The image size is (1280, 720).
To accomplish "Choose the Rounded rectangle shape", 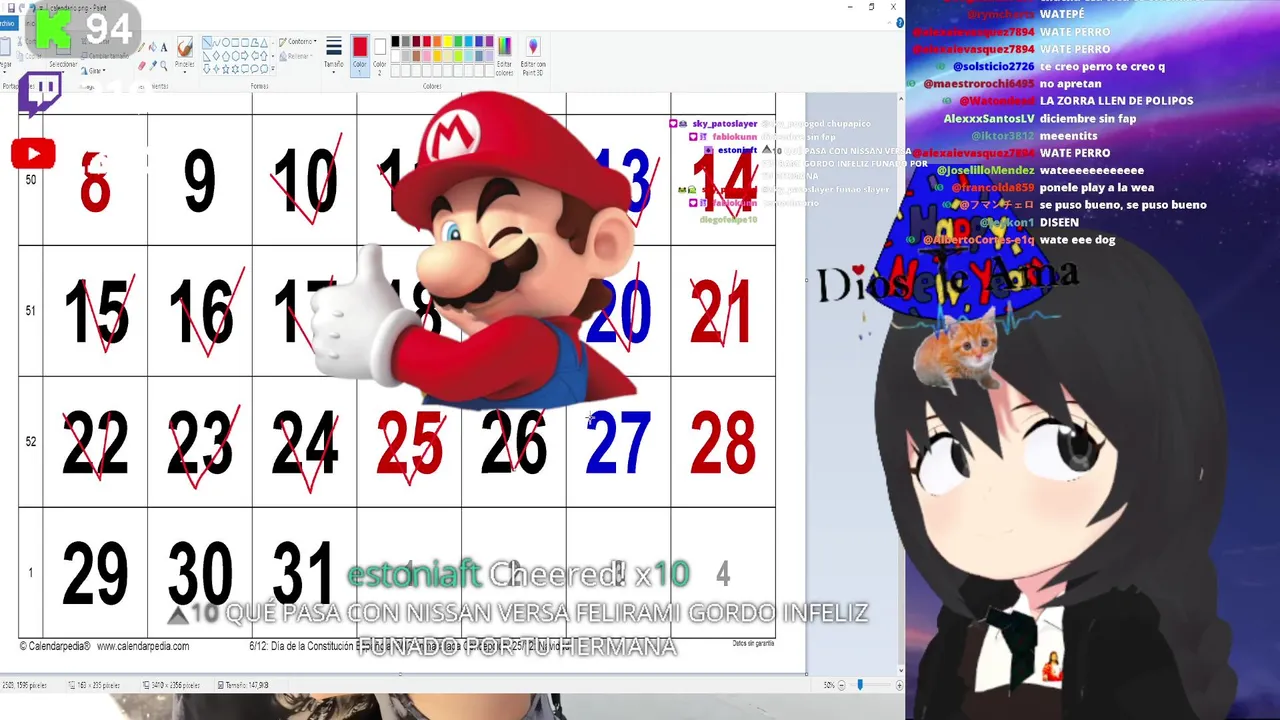I will [x=244, y=42].
